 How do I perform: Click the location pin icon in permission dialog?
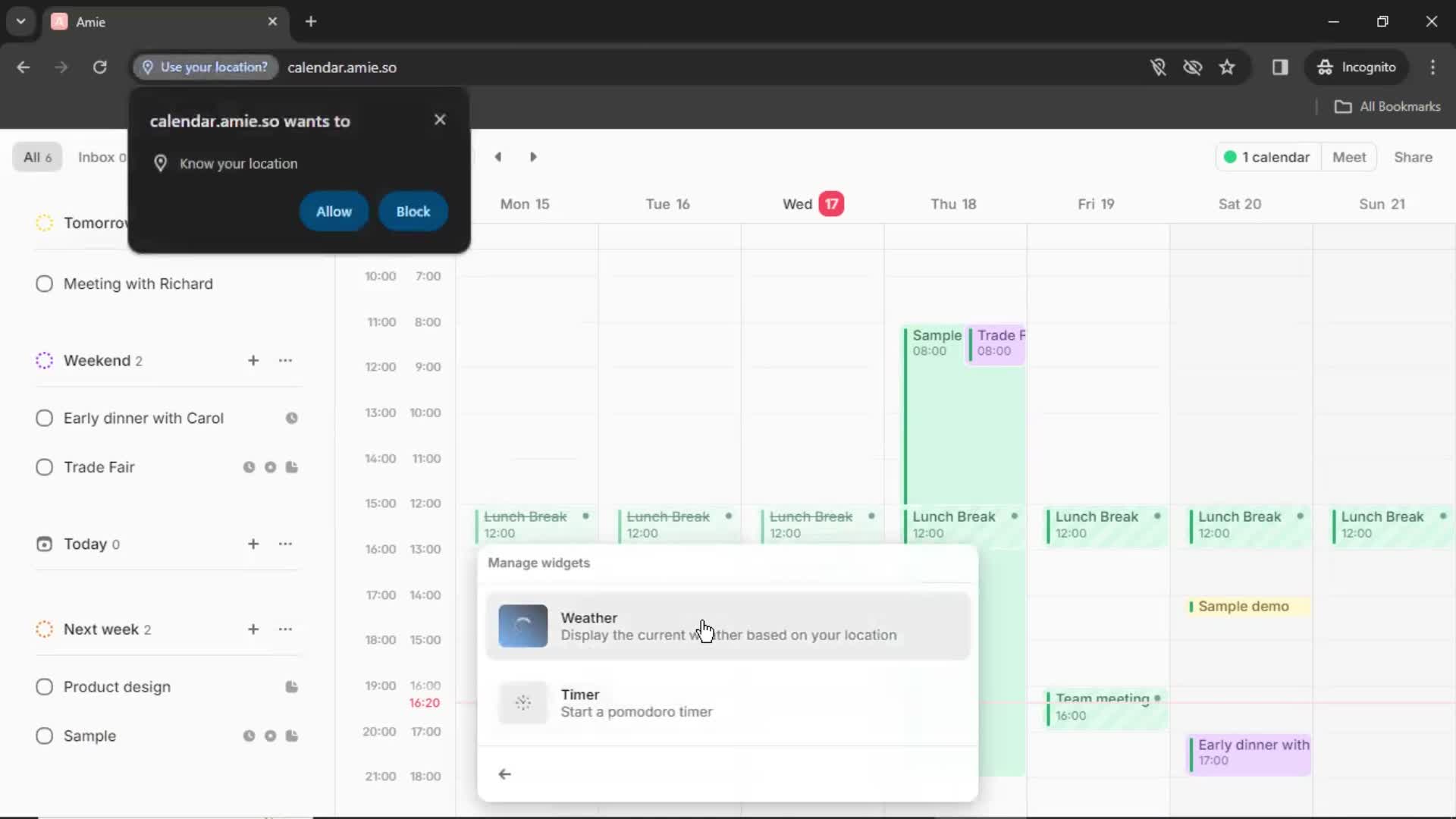160,163
